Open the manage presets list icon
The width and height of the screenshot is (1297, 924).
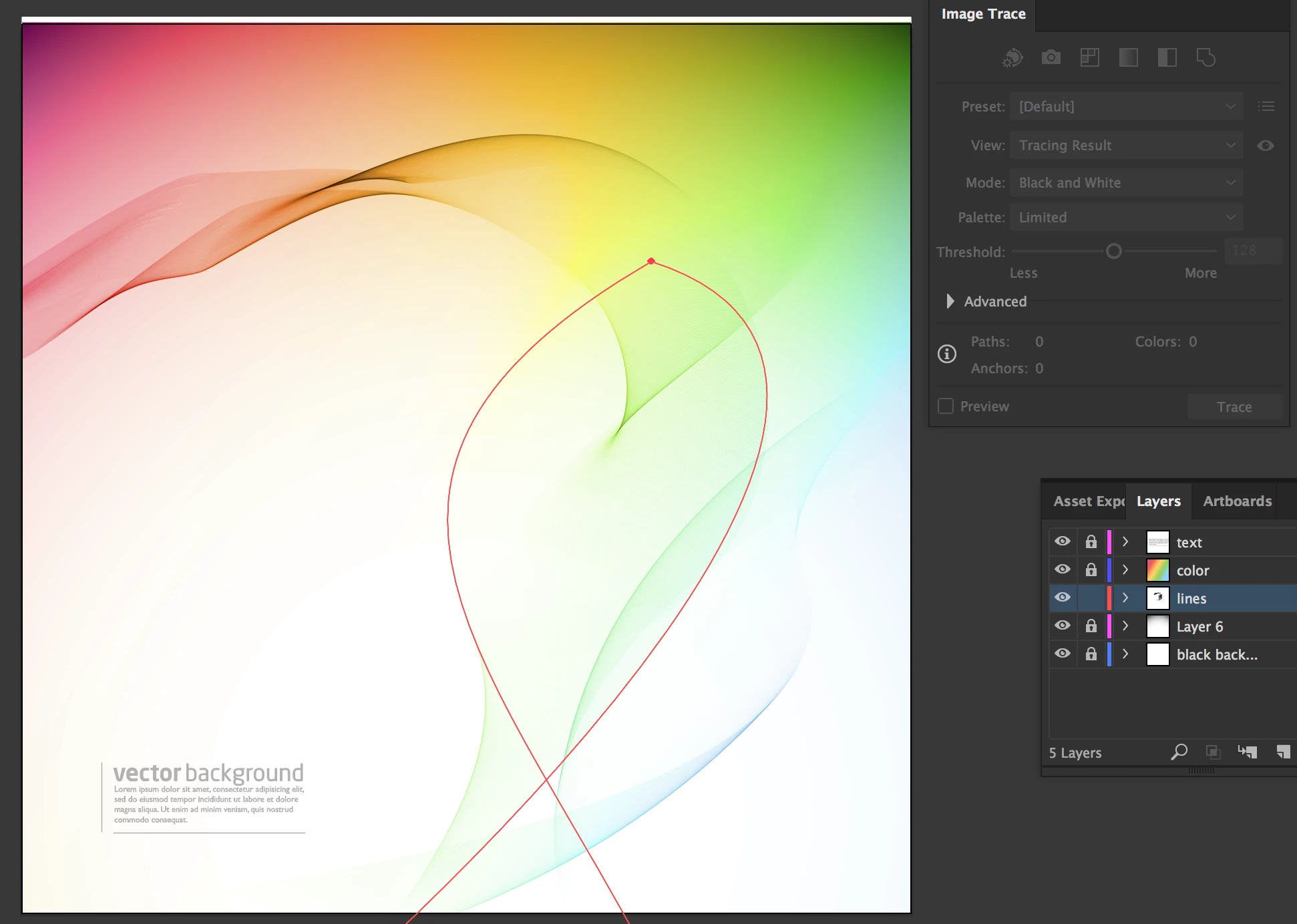pyautogui.click(x=1266, y=107)
